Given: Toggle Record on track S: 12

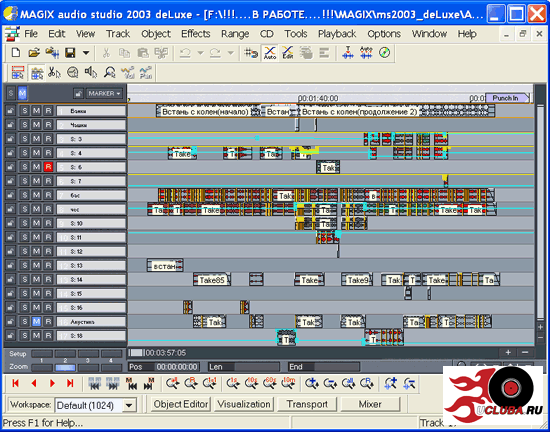Looking at the screenshot, I should [48, 251].
